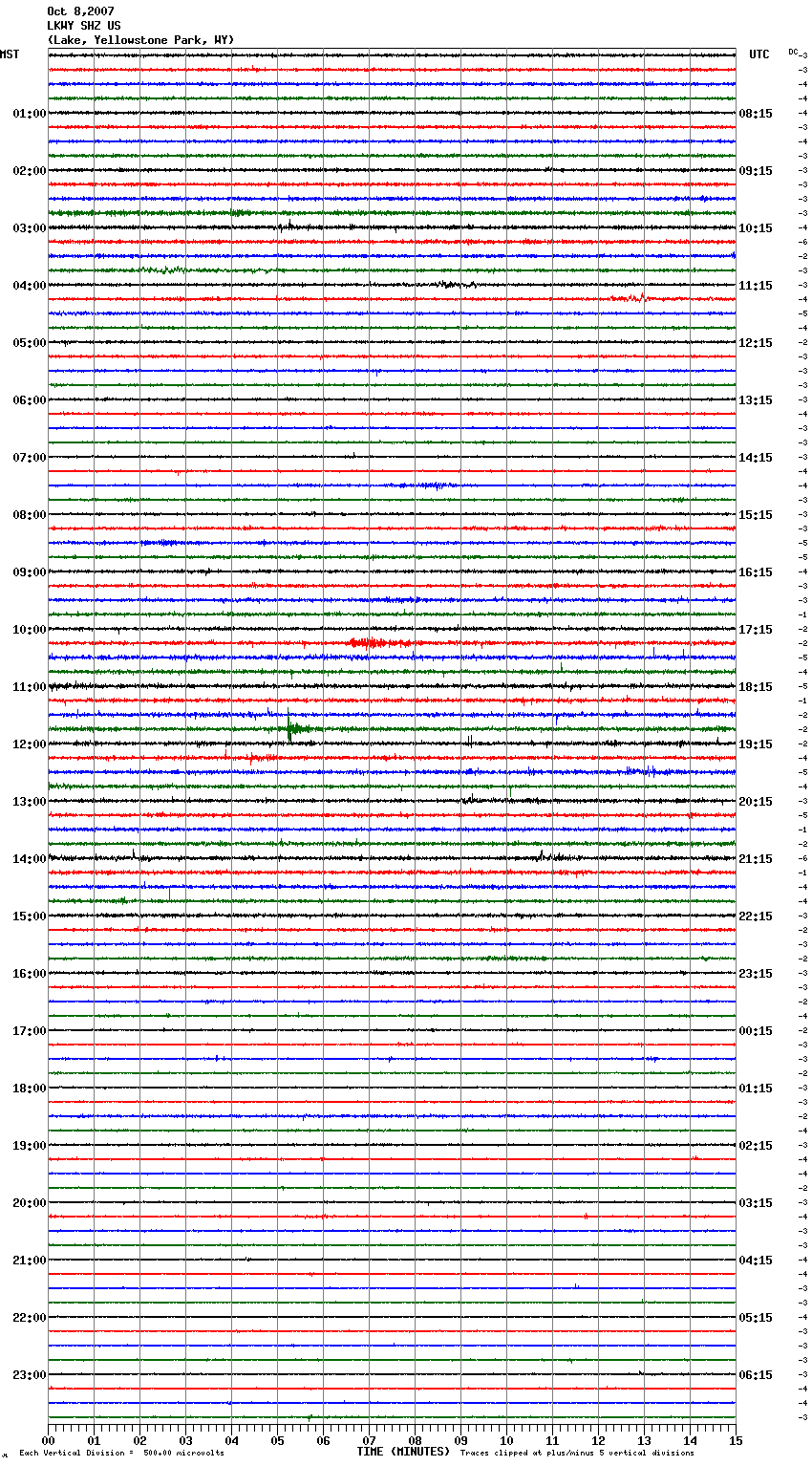Viewport: 812px width, 1466px height.
Task: Click the "Each Vertical Division = 500.00 microvolts" note
Action: point(122,1454)
